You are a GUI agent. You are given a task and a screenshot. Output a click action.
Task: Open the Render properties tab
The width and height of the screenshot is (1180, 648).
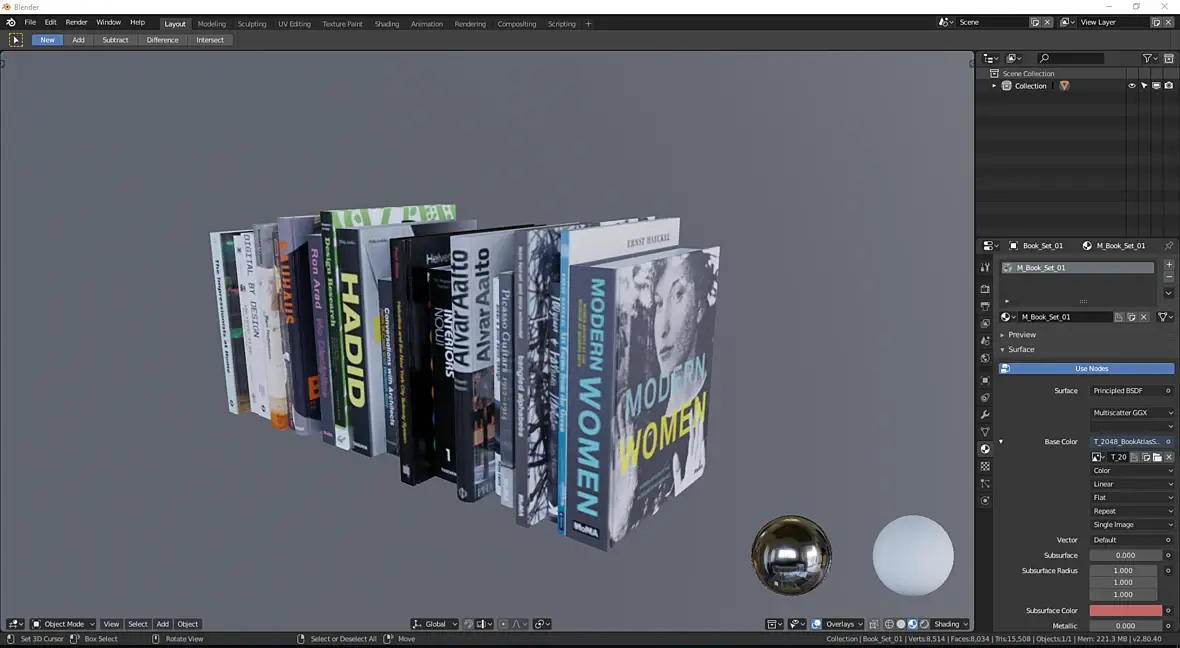tap(985, 289)
